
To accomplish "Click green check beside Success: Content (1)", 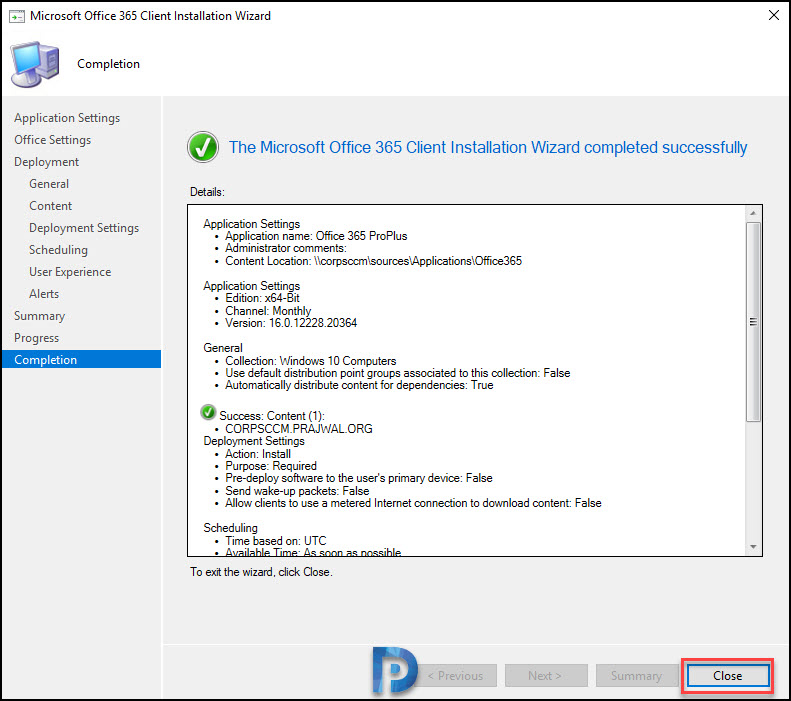I will (208, 412).
